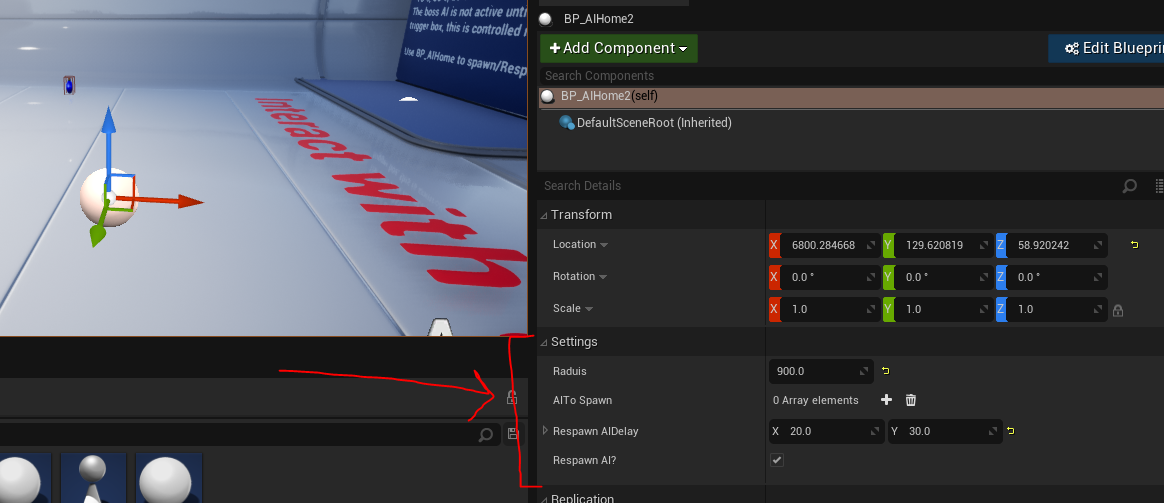The height and width of the screenshot is (503, 1164).
Task: Click the 'Respawn AI?' property label
Action: [585, 460]
